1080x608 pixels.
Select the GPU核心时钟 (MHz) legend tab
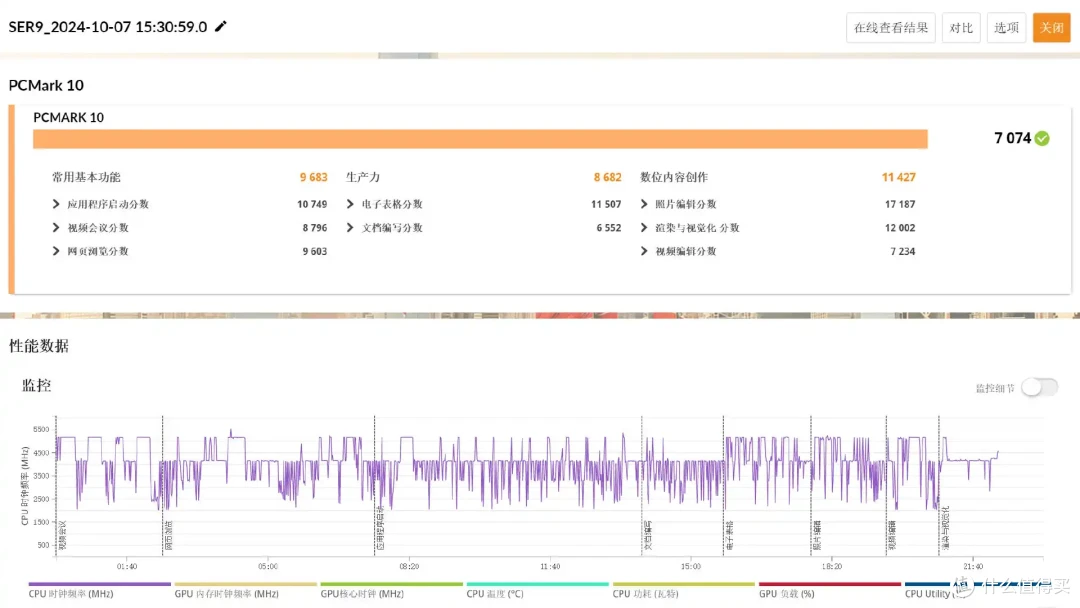[391, 591]
